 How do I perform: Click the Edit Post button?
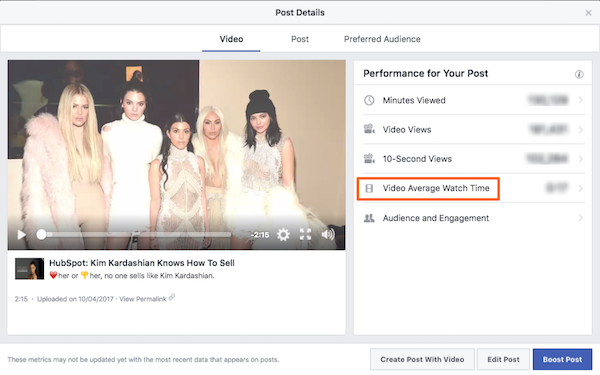coord(503,359)
